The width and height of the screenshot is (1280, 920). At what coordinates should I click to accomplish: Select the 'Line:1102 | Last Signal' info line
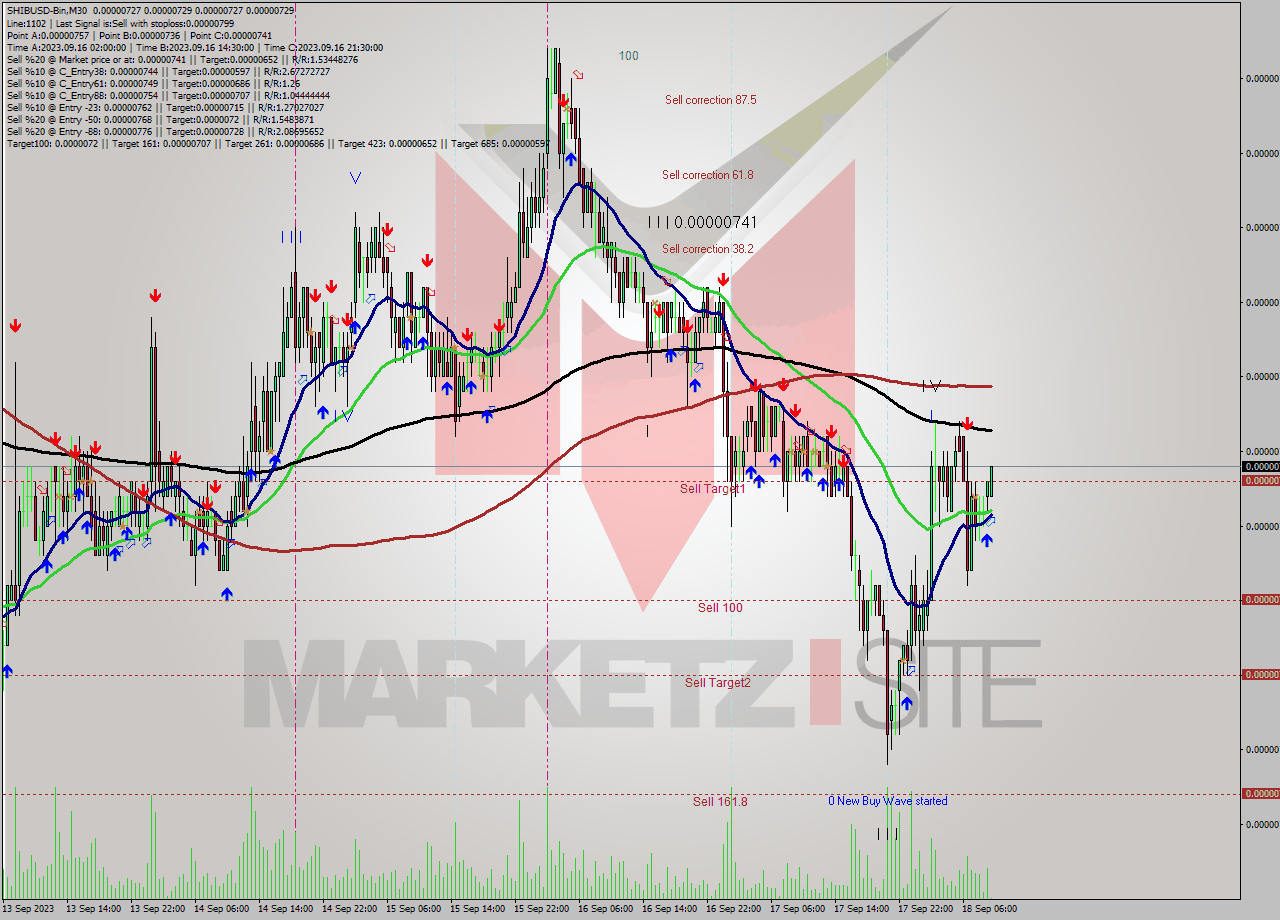coord(120,23)
